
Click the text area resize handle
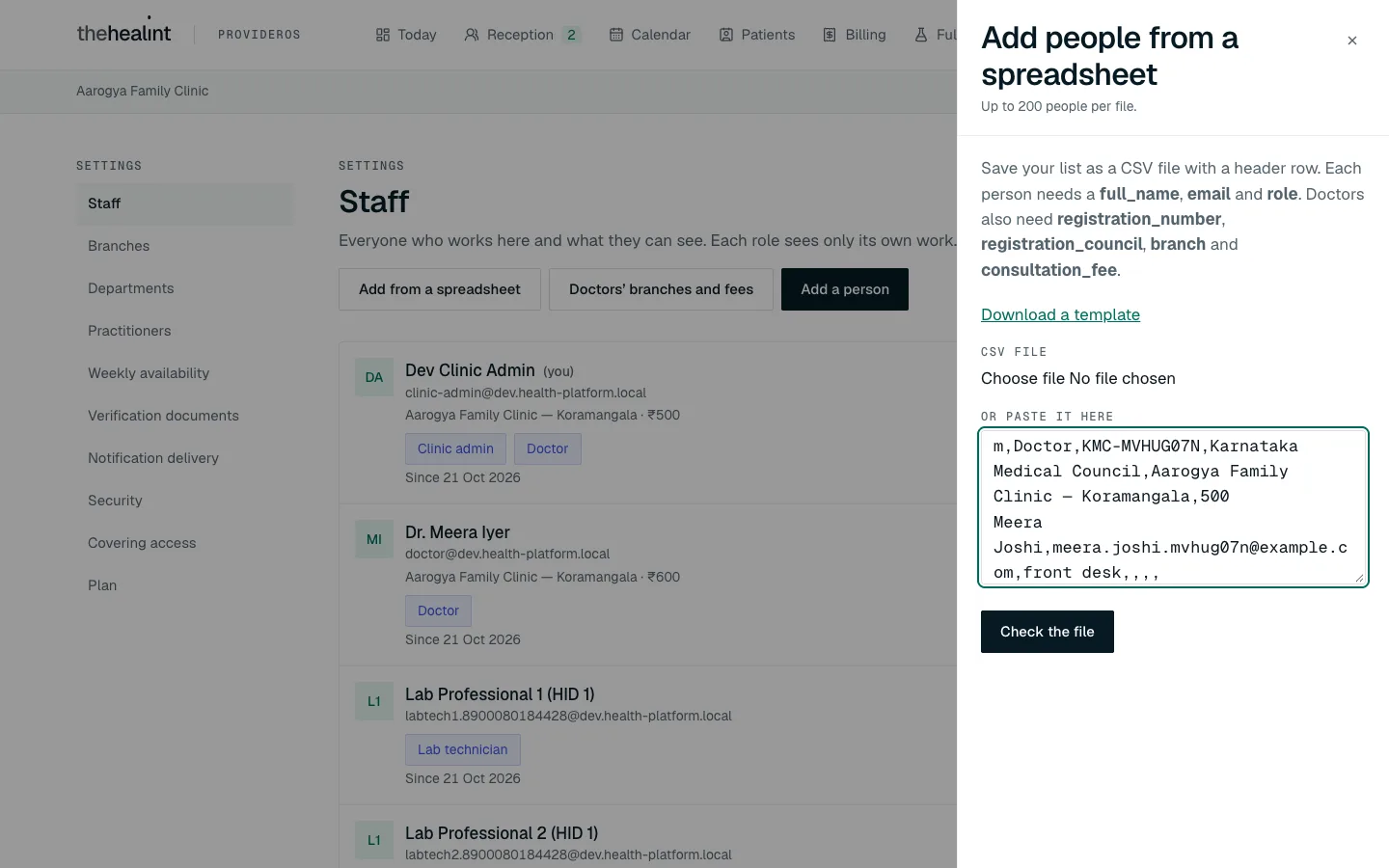pyautogui.click(x=1359, y=577)
